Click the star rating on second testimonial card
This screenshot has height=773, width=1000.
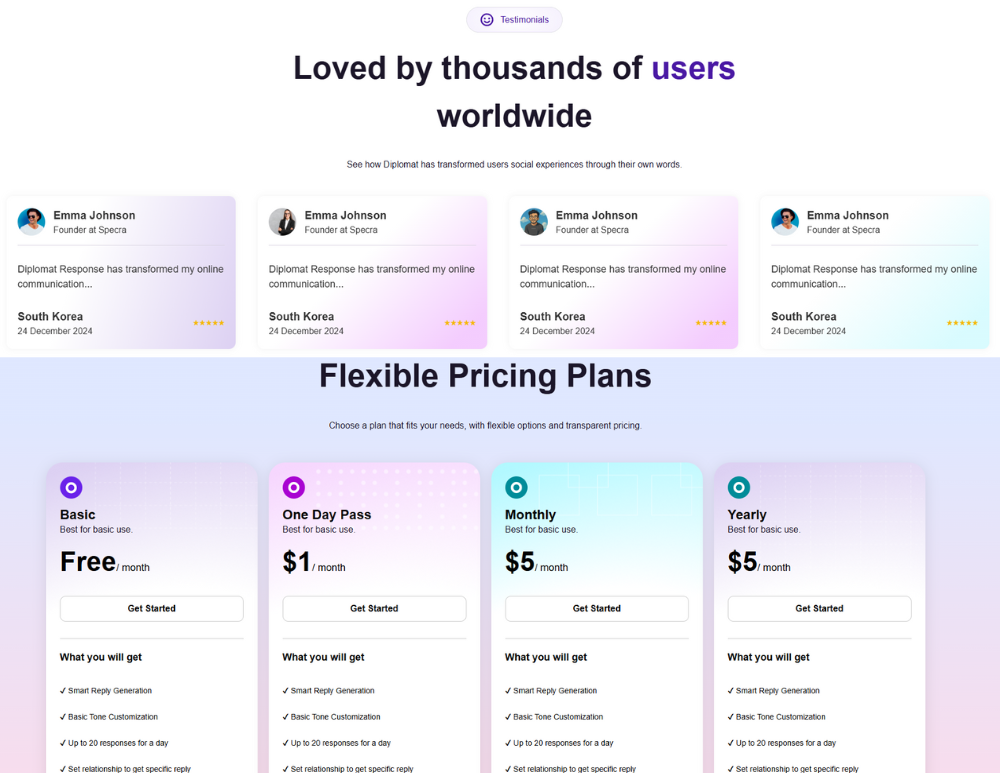point(460,323)
